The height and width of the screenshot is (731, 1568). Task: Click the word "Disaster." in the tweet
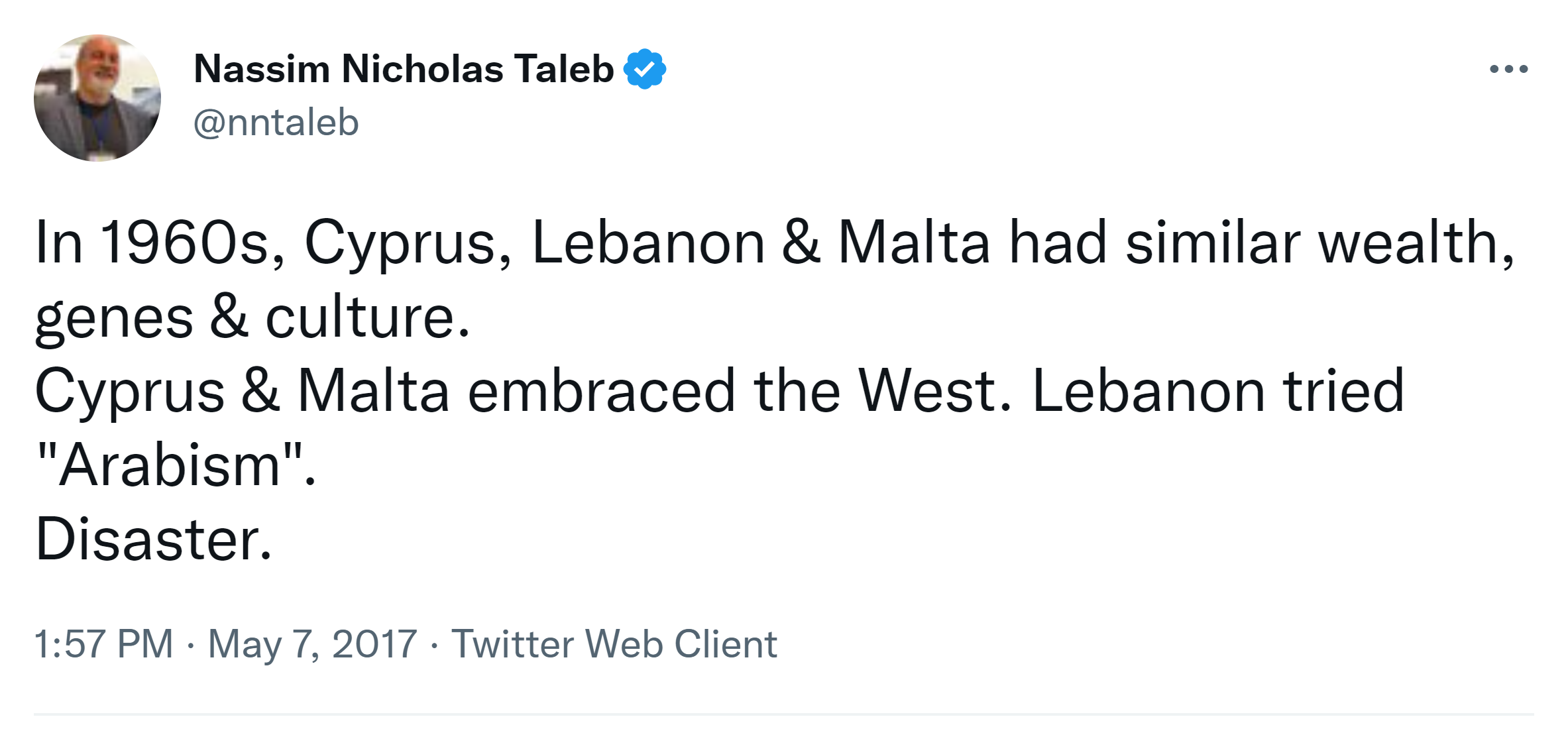(154, 539)
